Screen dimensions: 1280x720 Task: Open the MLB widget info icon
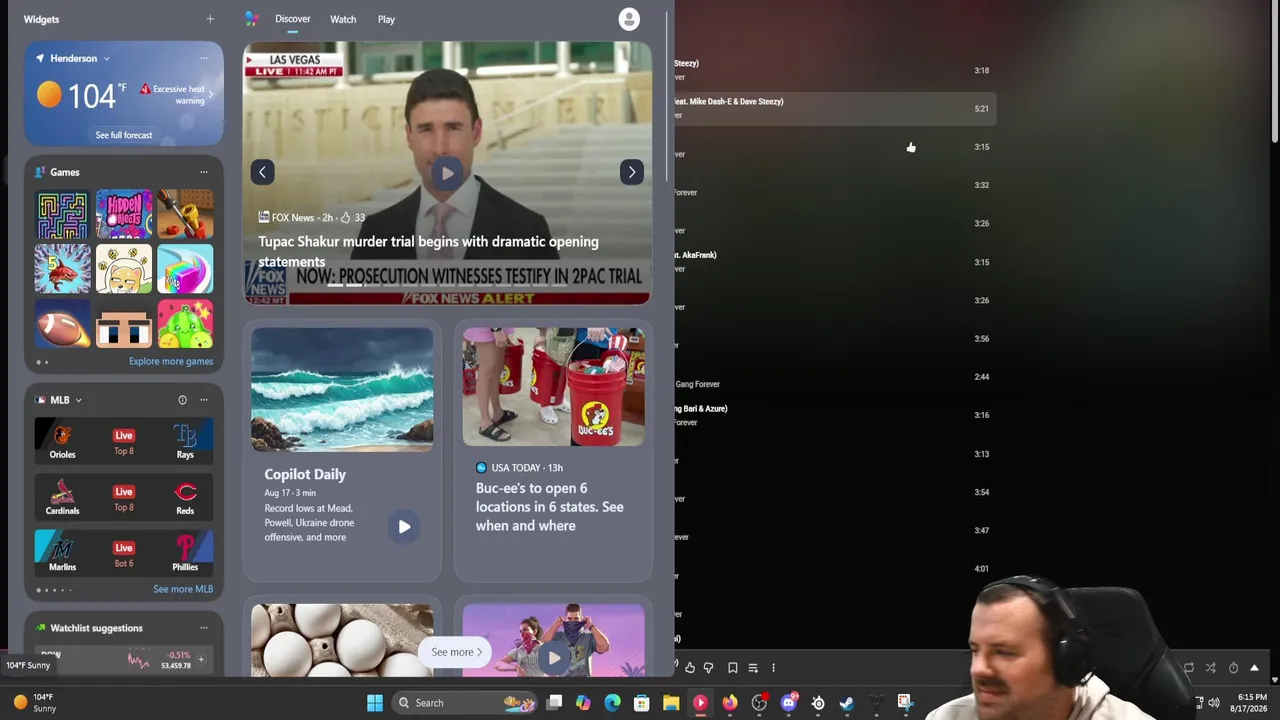pos(182,400)
